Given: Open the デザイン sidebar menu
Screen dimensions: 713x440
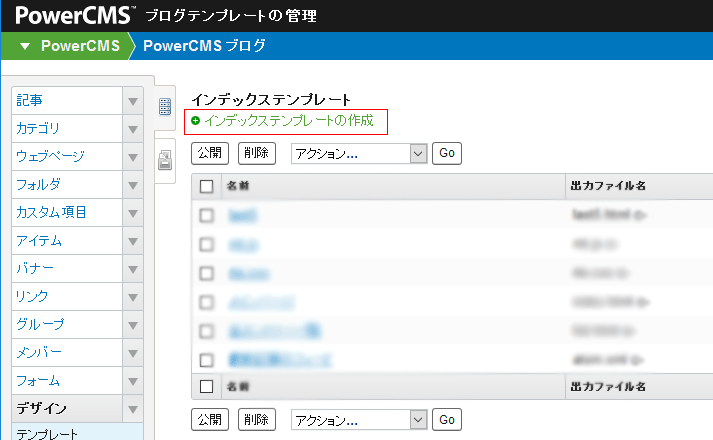Looking at the screenshot, I should [x=67, y=409].
